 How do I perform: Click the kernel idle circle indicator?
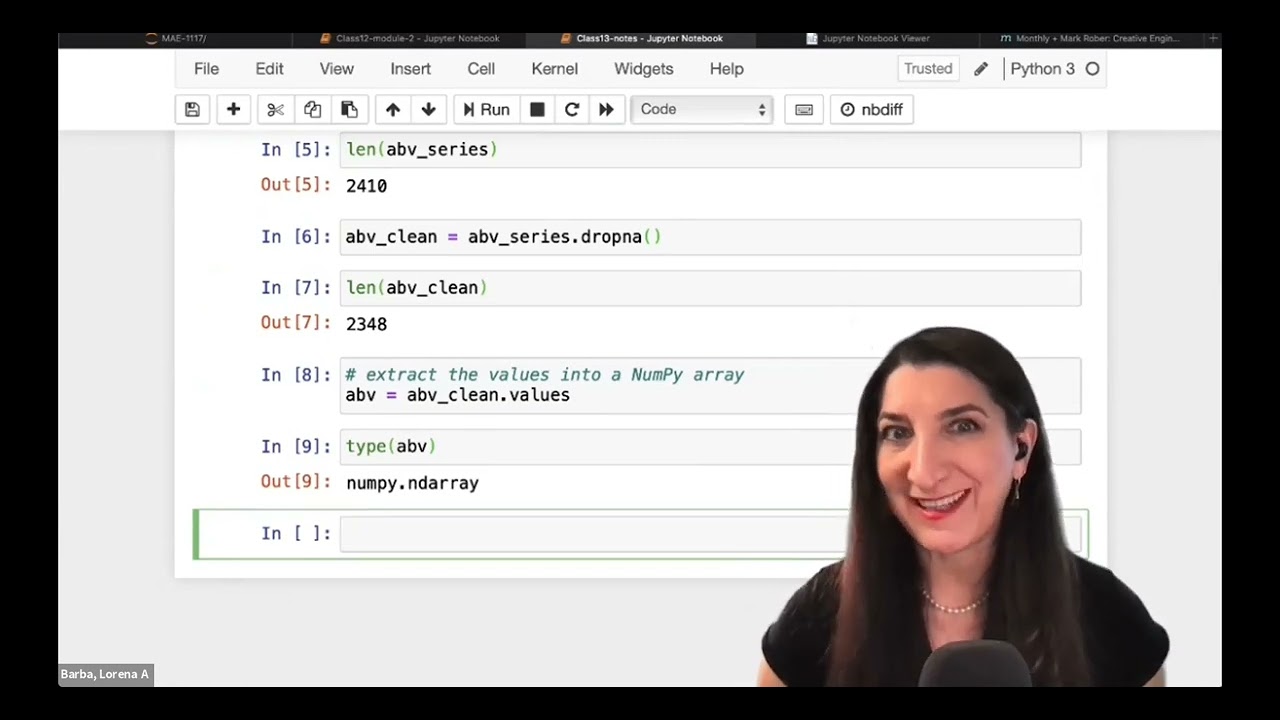point(1092,69)
